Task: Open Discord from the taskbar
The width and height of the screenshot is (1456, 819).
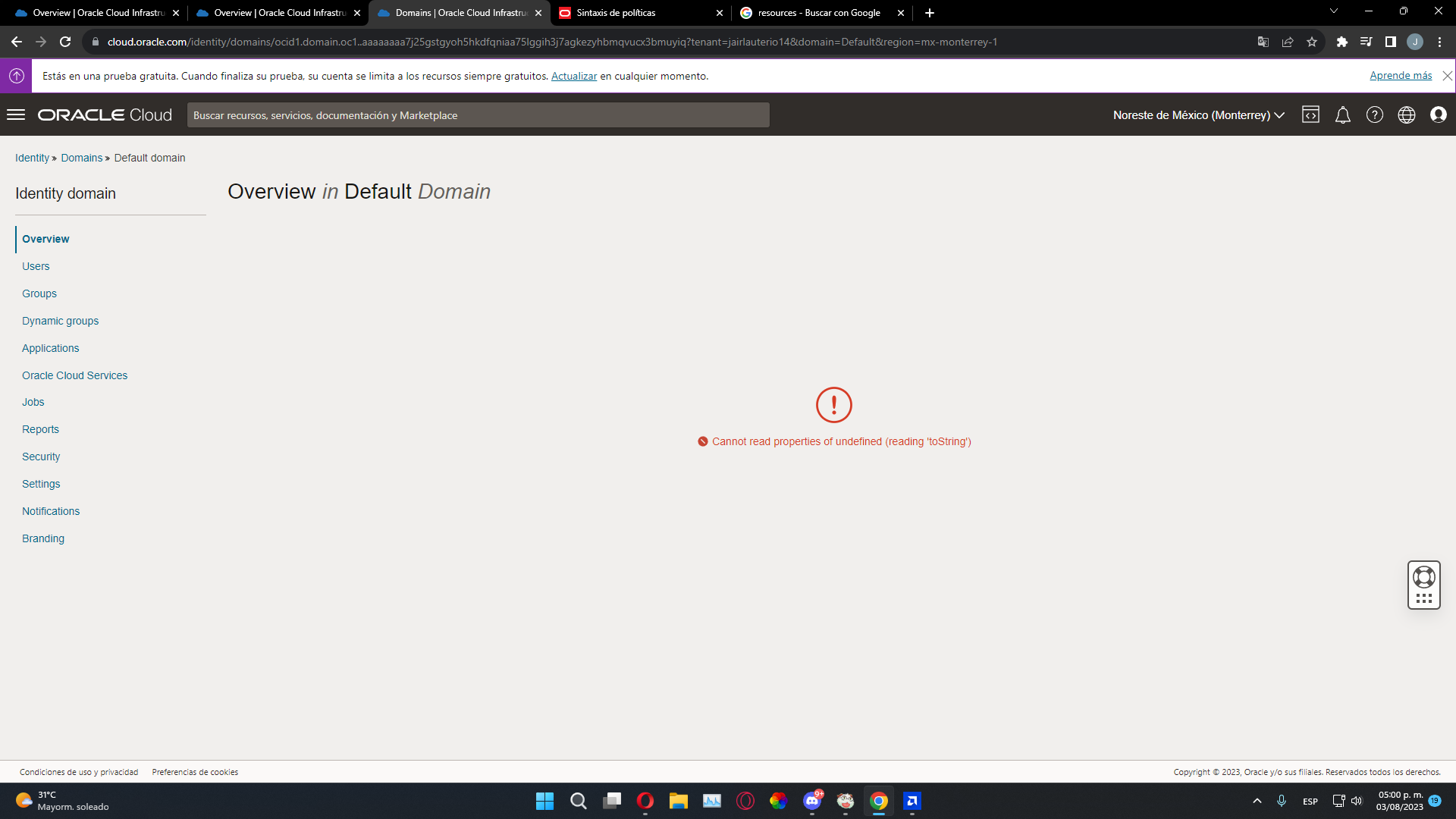Action: [812, 801]
